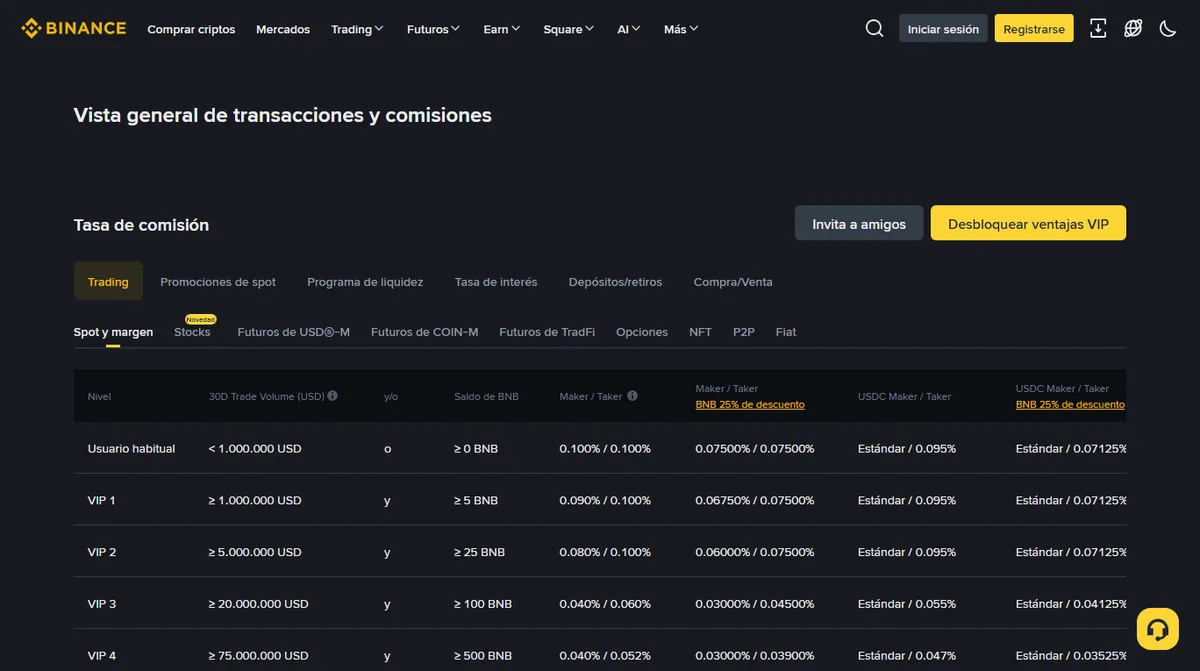Select Futuros de COIN-M sub-tab
1200x671 pixels.
[424, 332]
